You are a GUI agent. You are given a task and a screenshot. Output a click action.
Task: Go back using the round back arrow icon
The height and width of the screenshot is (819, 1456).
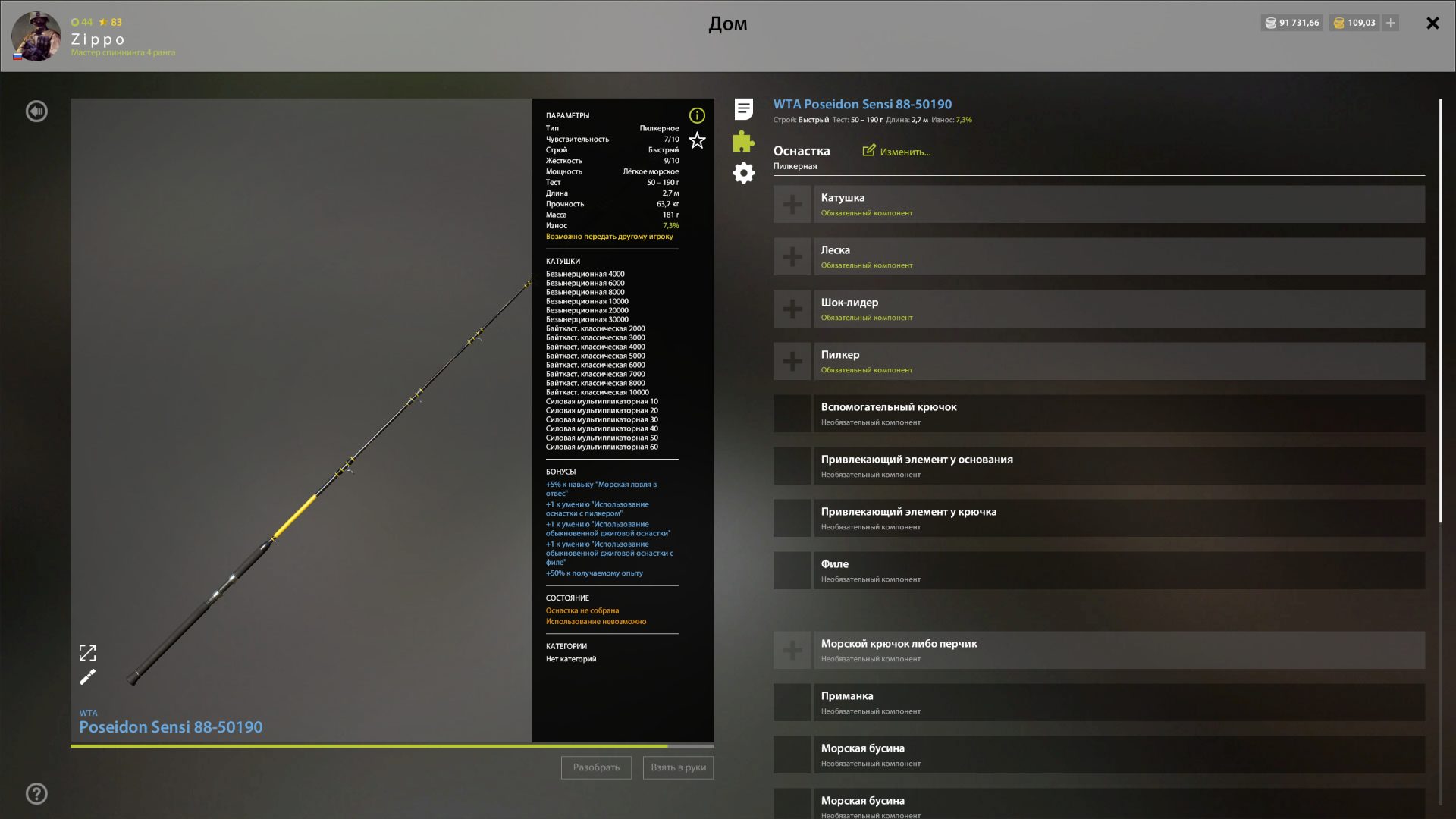point(36,111)
